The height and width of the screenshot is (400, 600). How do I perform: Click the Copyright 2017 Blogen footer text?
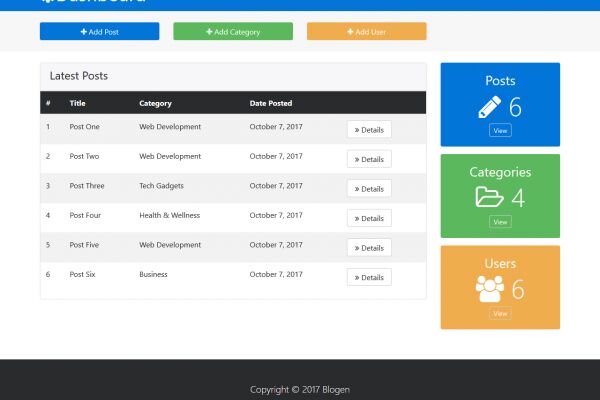(x=300, y=390)
